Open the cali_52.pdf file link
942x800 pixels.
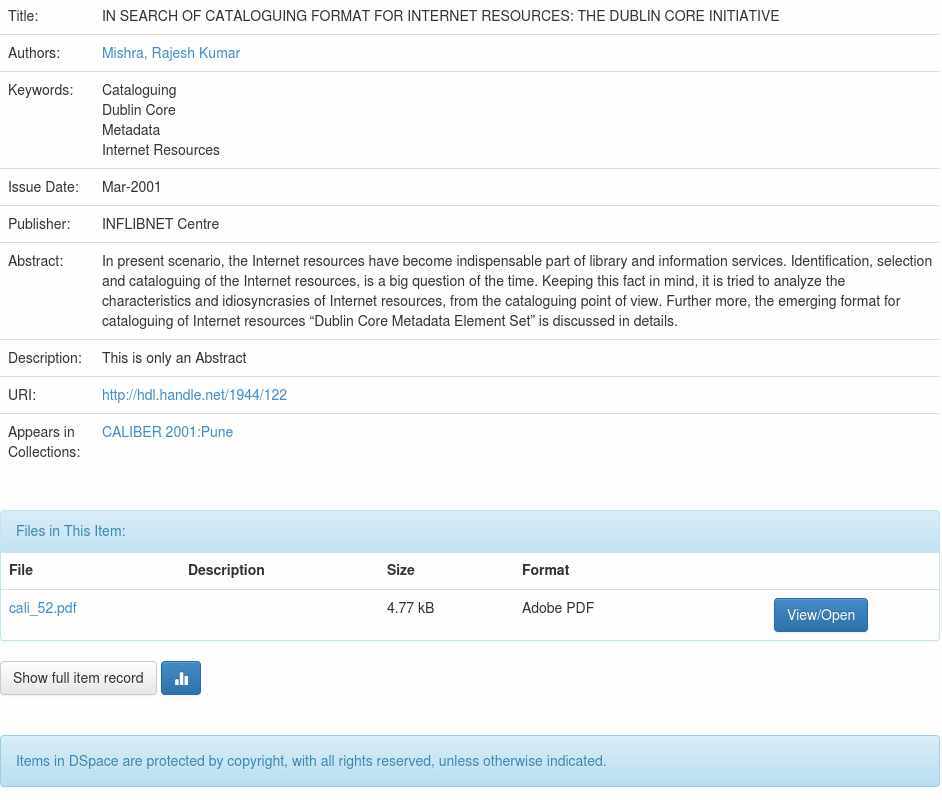click(x=43, y=608)
